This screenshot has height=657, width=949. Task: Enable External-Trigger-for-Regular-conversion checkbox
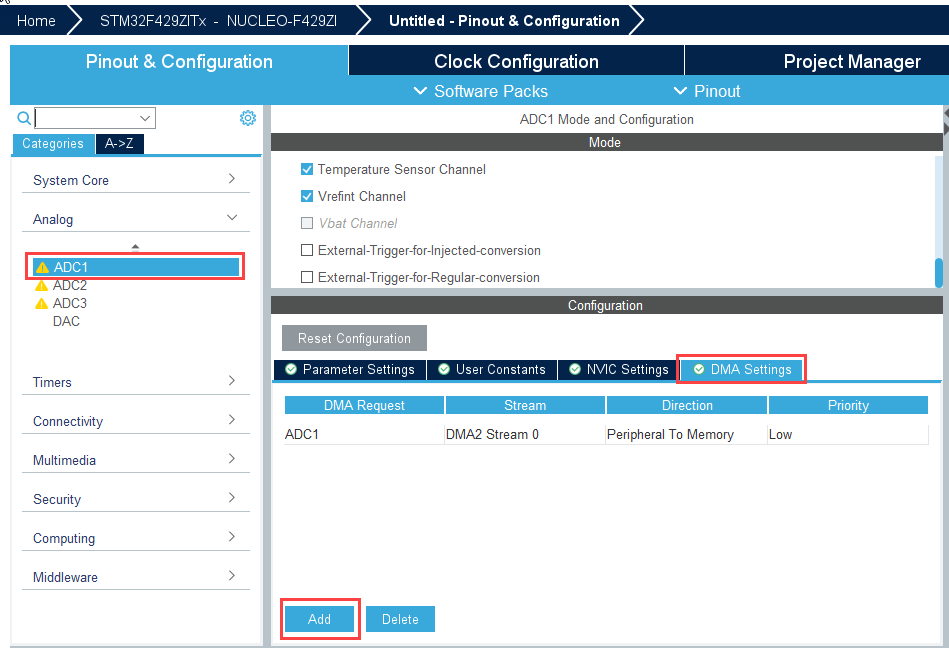coord(307,278)
